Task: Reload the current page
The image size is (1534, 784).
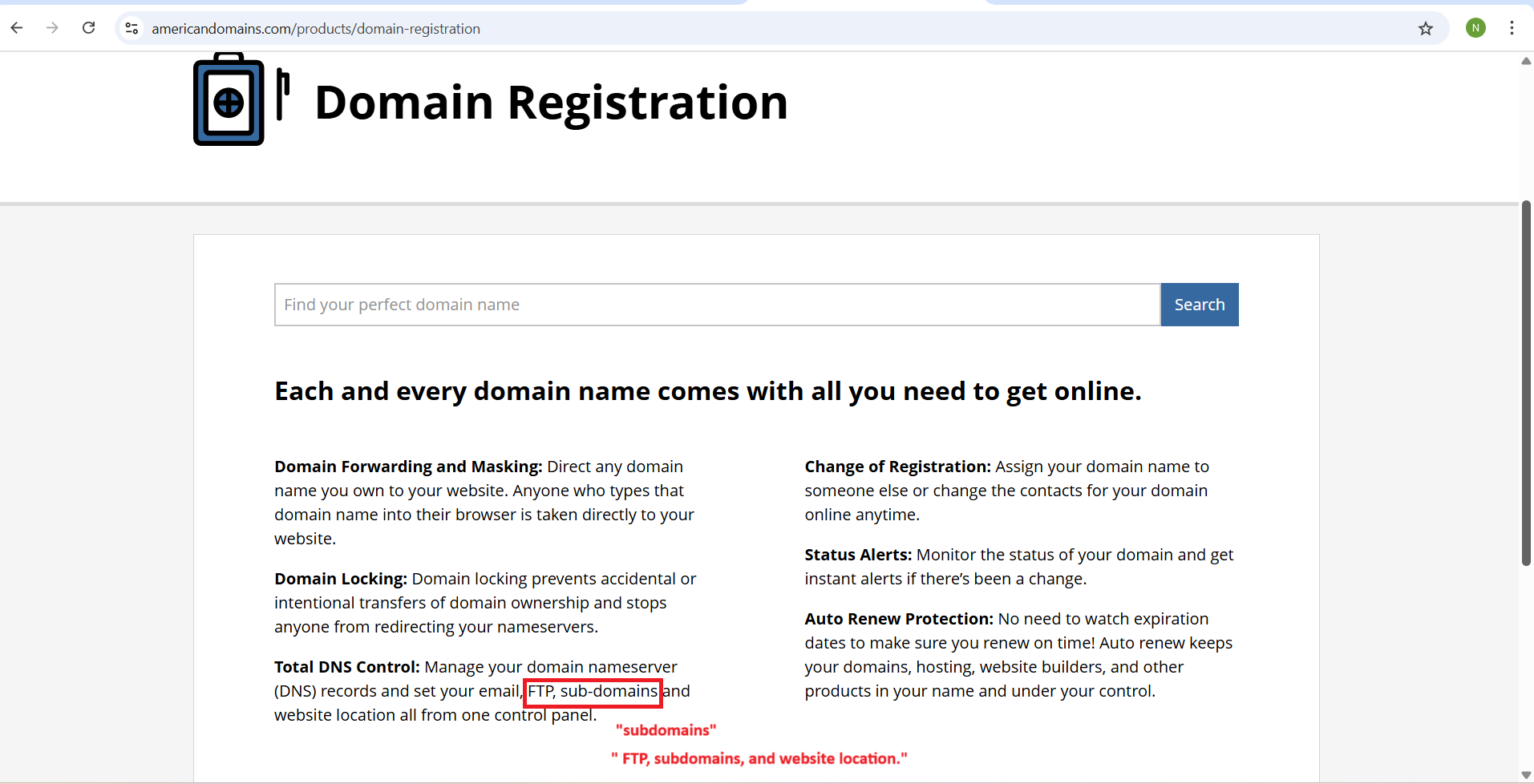Action: coord(89,28)
